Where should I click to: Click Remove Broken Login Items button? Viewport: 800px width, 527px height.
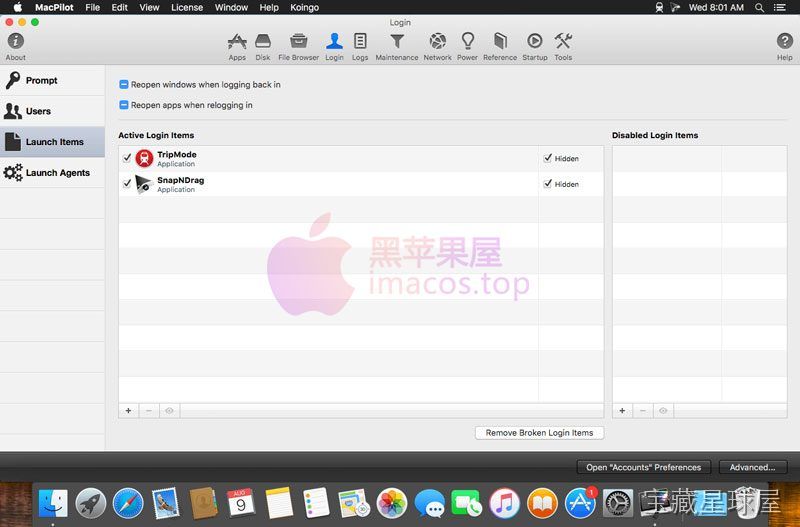(539, 433)
